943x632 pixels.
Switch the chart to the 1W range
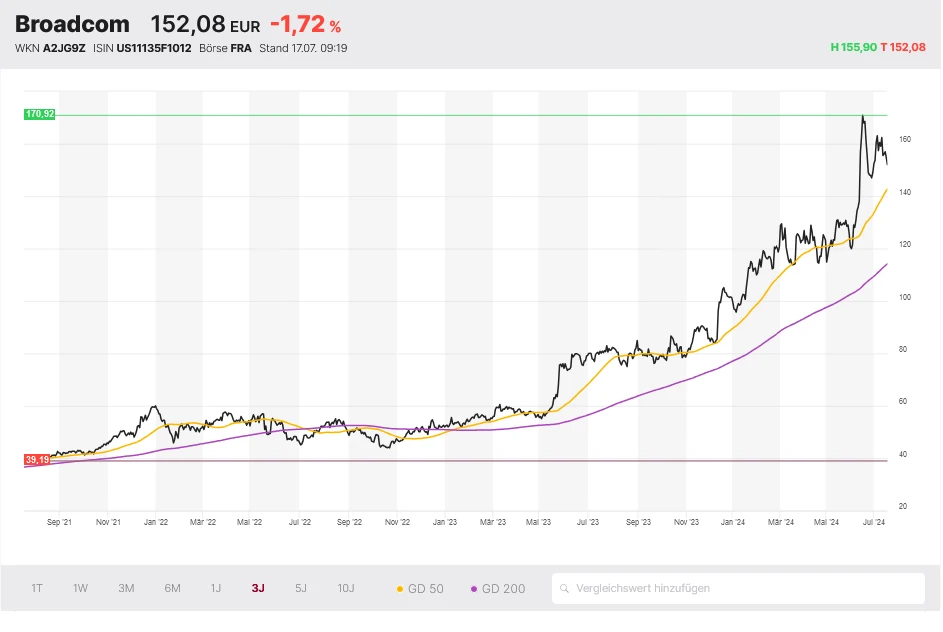[80, 588]
